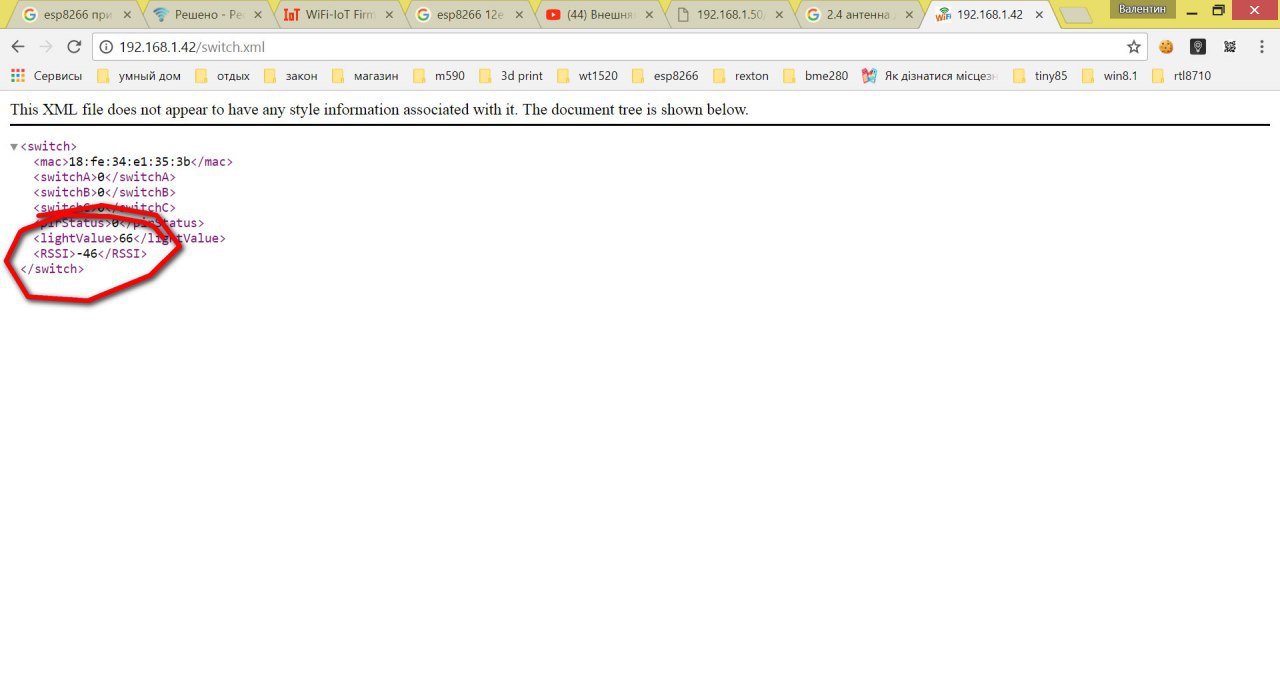The height and width of the screenshot is (694, 1280).
Task: Open the wt1520 bookmark folder
Action: click(x=588, y=76)
